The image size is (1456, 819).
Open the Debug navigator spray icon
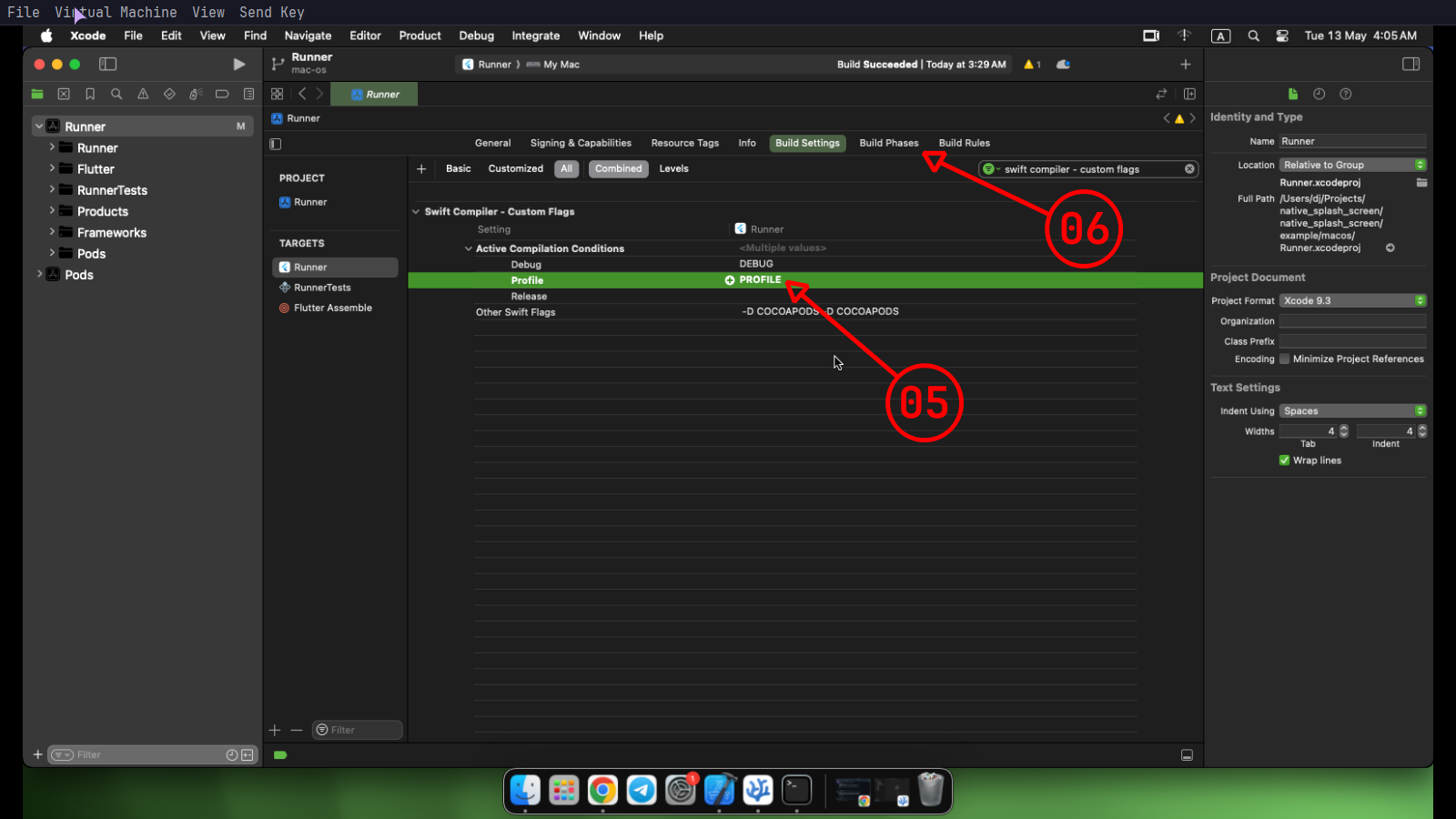point(196,94)
